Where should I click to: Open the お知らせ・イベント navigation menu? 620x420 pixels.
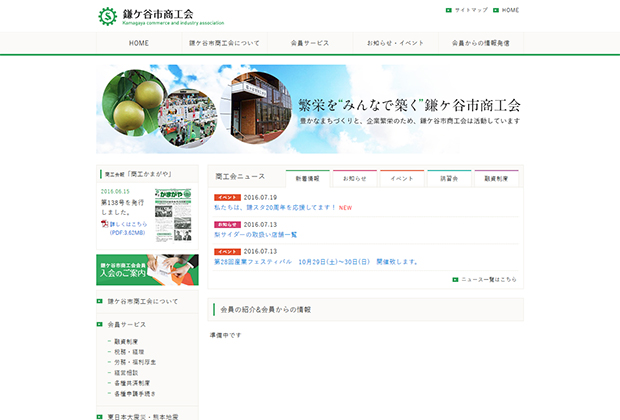coord(395,43)
